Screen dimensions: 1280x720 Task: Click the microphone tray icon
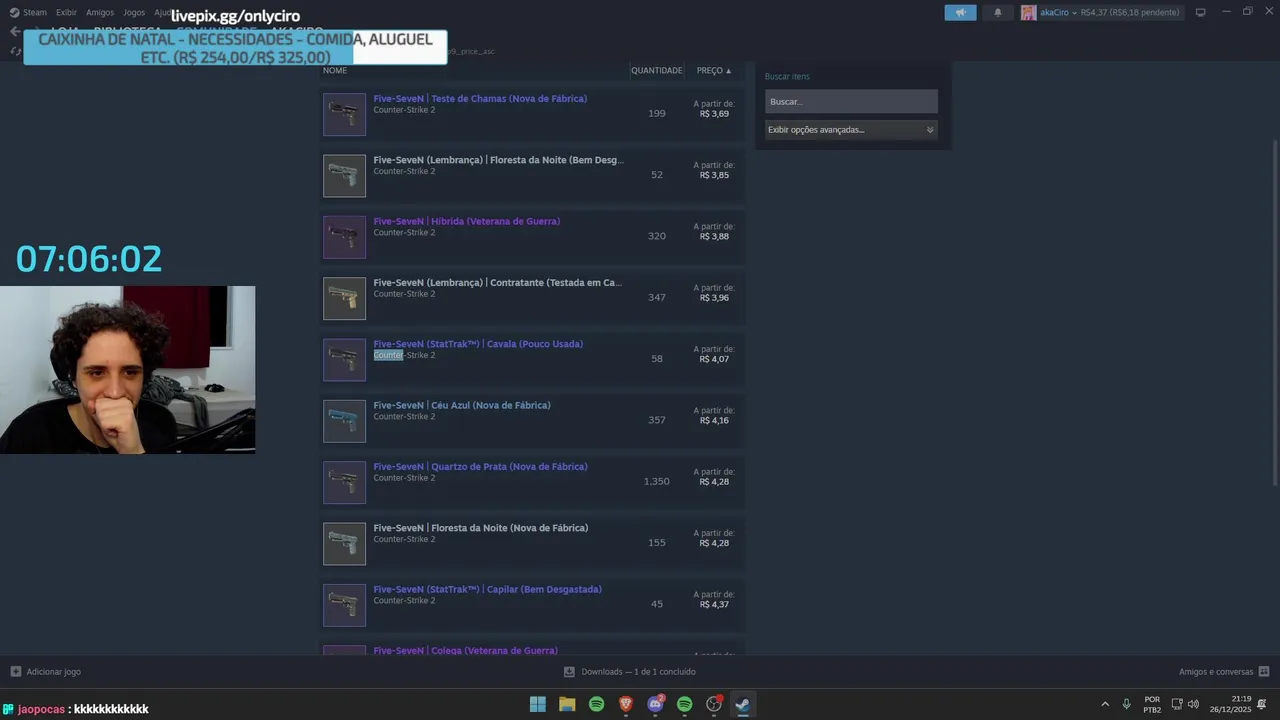tap(1126, 704)
